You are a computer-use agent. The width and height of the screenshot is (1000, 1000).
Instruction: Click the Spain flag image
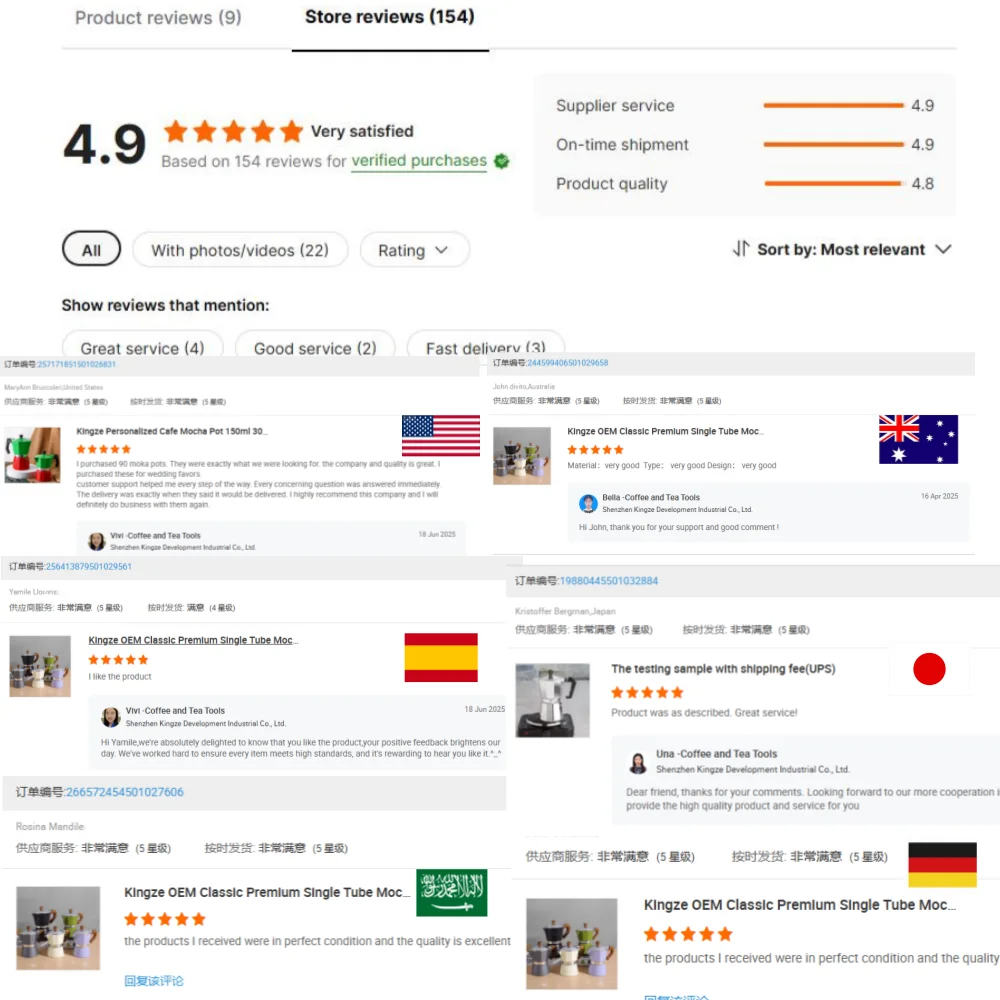[x=441, y=658]
